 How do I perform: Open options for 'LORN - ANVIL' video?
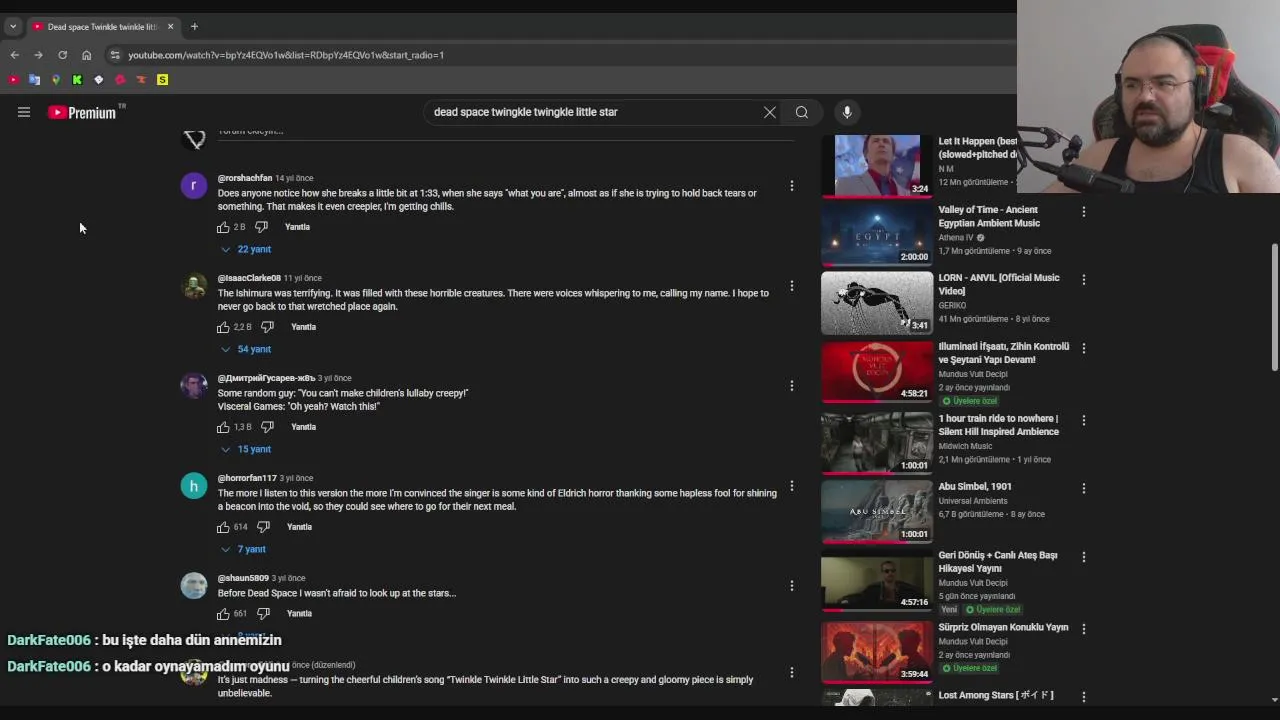click(1083, 280)
